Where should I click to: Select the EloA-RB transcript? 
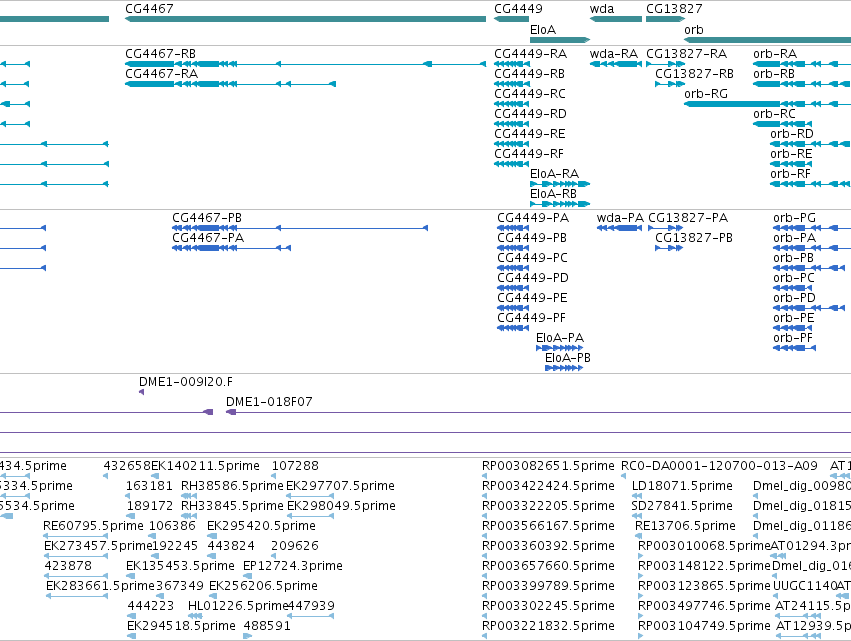(560, 204)
